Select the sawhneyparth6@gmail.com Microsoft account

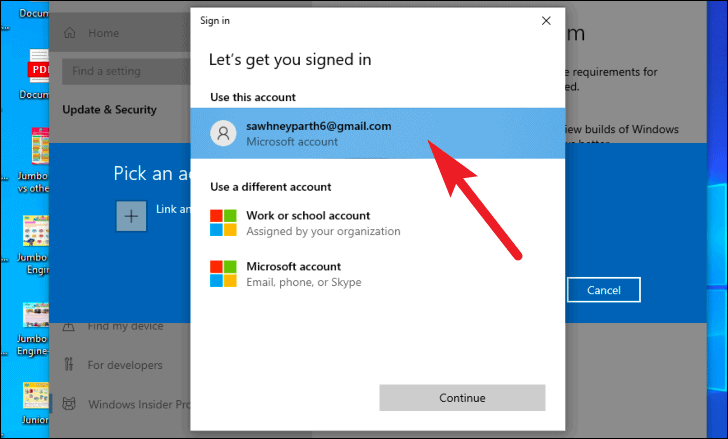point(377,133)
